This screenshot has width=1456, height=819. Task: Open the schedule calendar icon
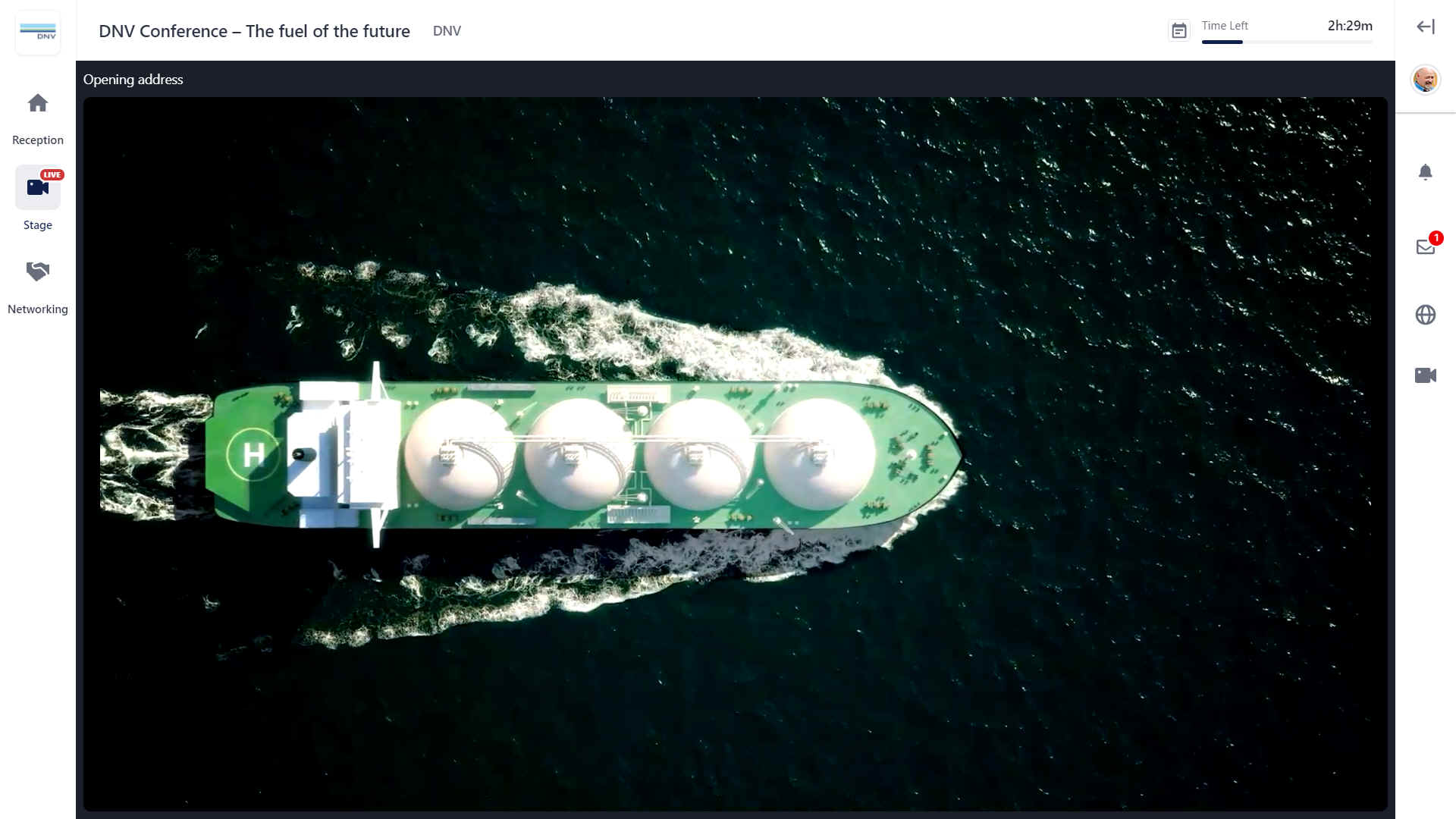click(x=1179, y=31)
